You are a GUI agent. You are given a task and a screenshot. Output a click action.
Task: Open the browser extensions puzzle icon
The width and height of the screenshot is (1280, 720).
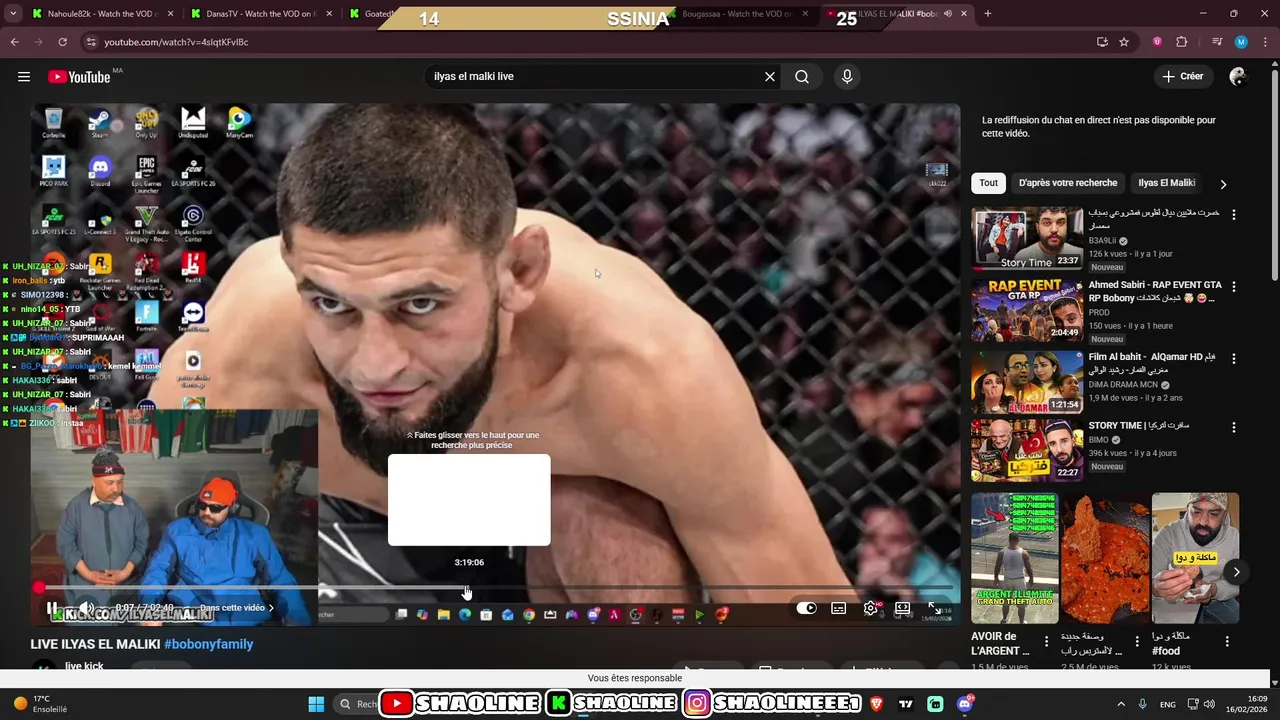click(x=1182, y=42)
